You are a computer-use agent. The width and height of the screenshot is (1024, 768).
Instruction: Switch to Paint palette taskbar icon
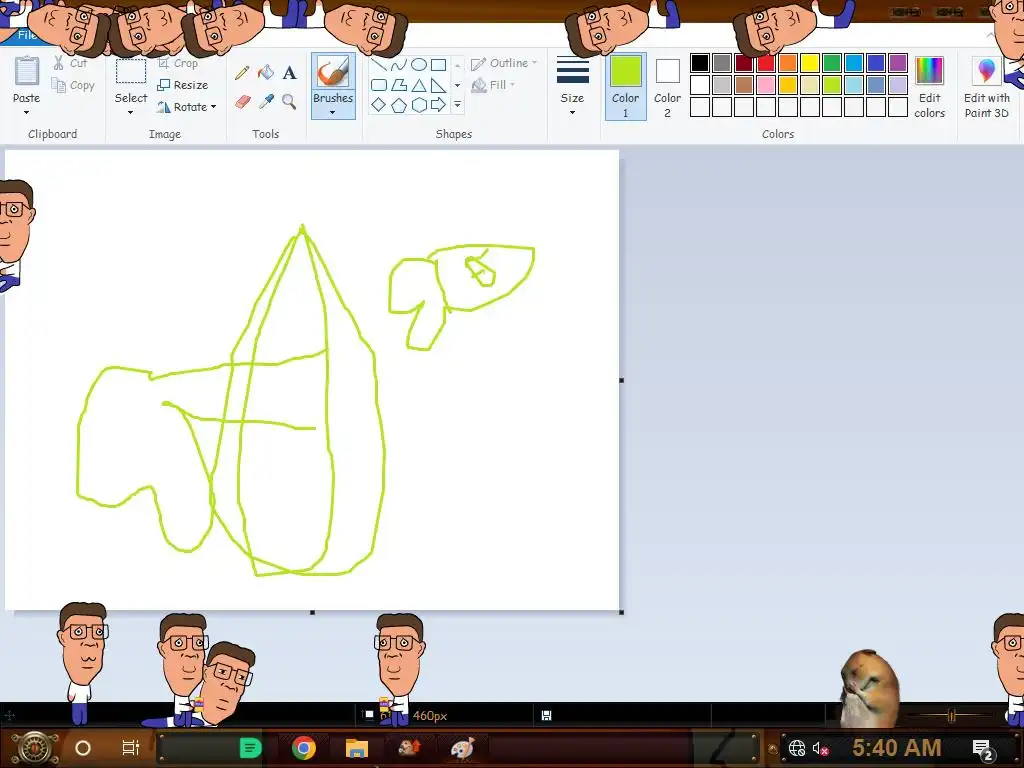coord(462,748)
